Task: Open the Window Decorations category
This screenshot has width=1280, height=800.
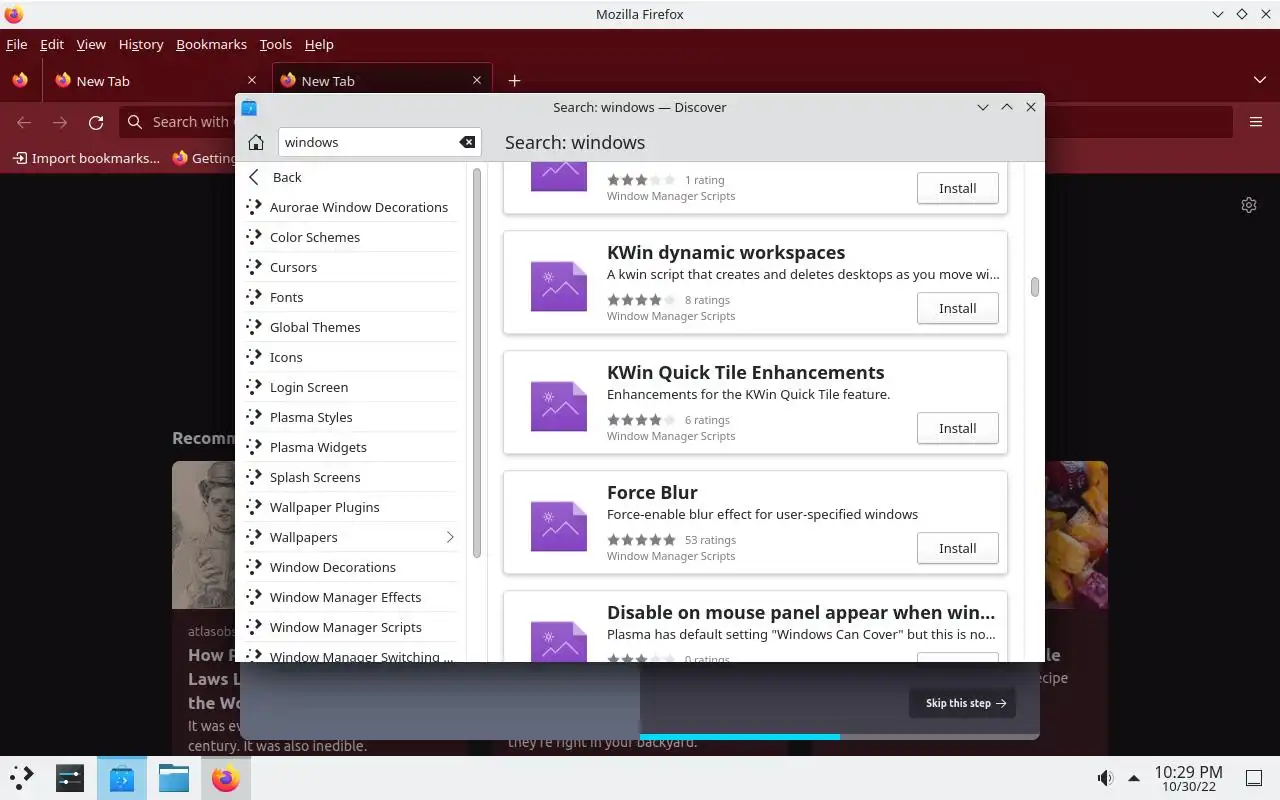Action: (351, 567)
